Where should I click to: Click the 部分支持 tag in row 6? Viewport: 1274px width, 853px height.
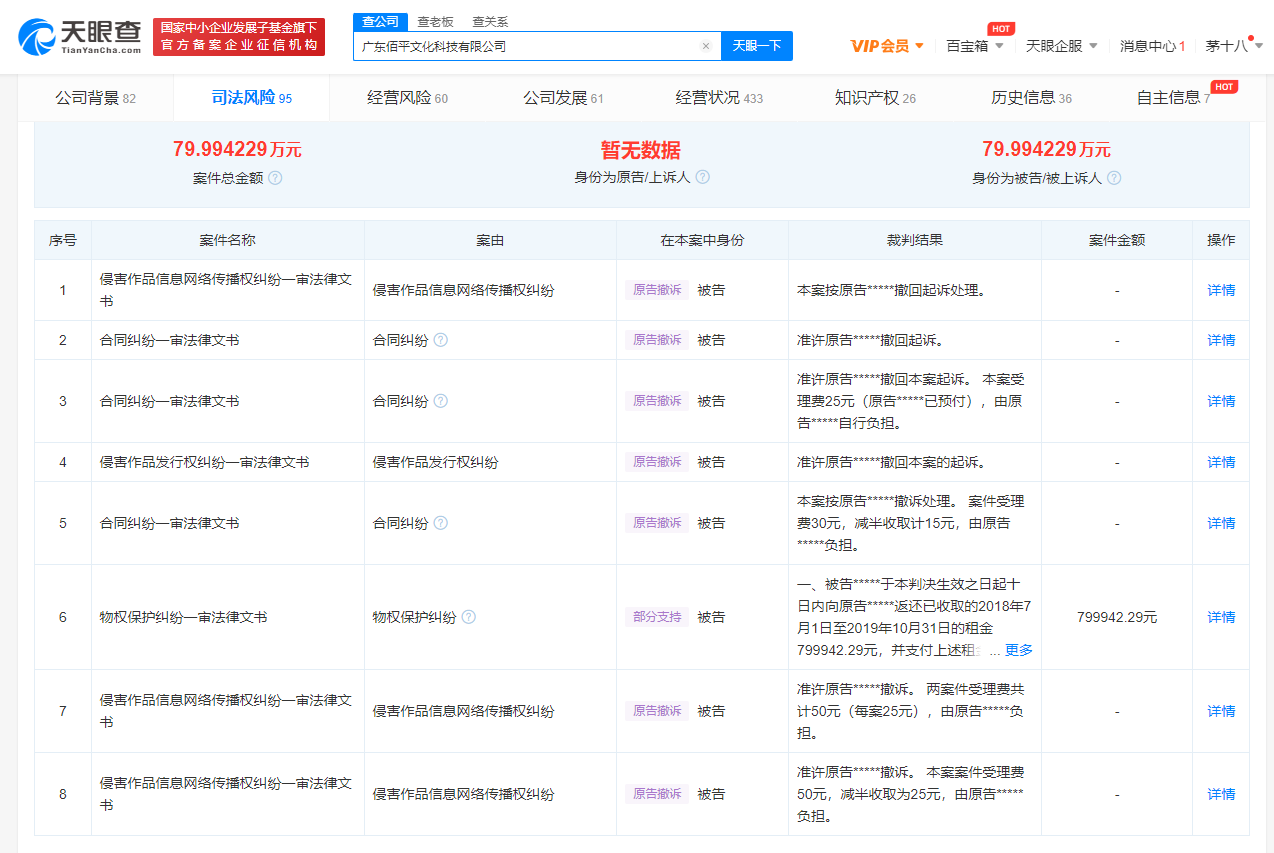point(657,617)
